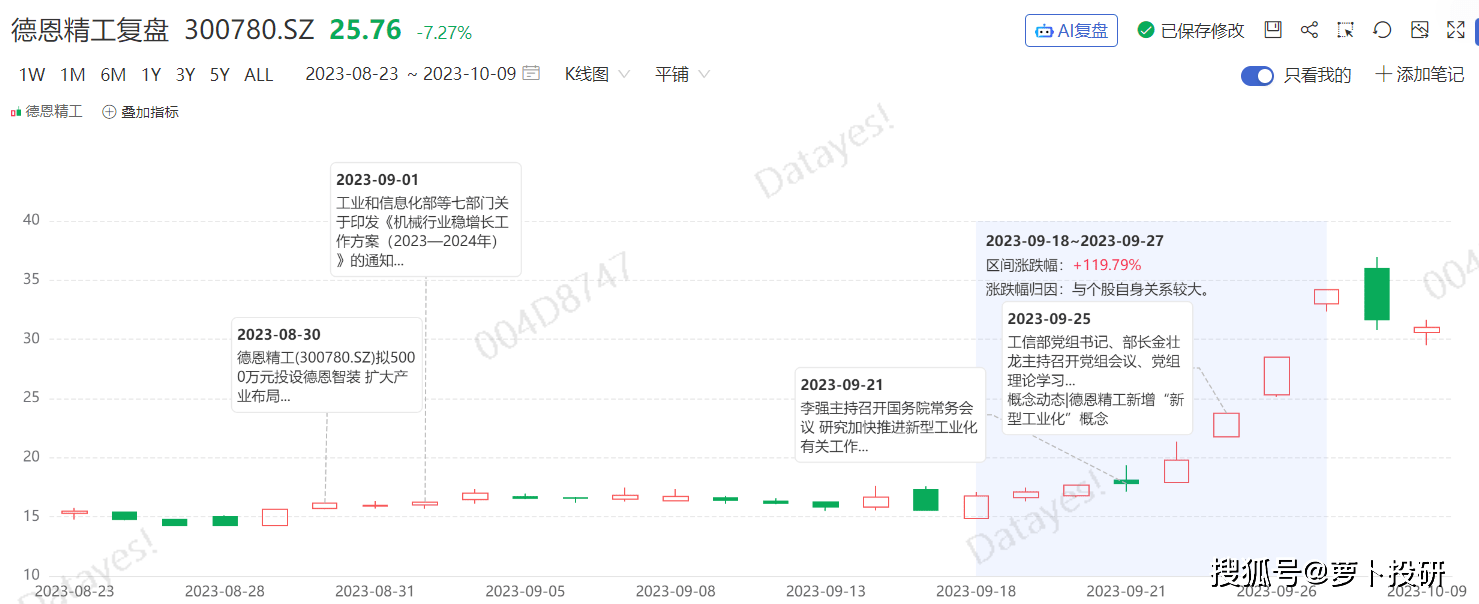This screenshot has height=604, width=1479.
Task: Export chart as image icon
Action: pos(1419,30)
